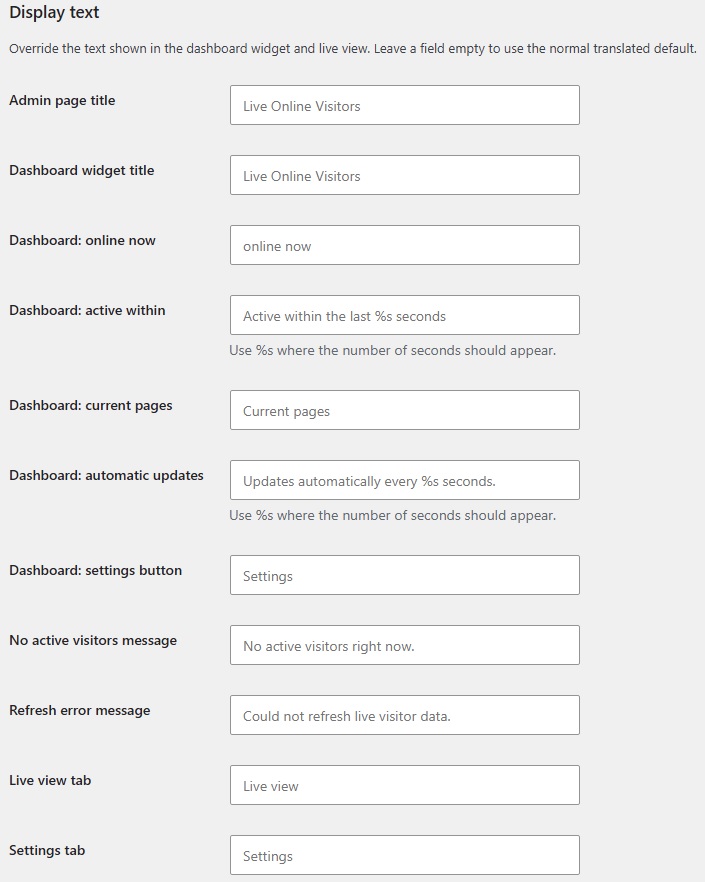The height and width of the screenshot is (882, 705).
Task: Focus the Dashboard widget title text box
Action: pyautogui.click(x=405, y=175)
